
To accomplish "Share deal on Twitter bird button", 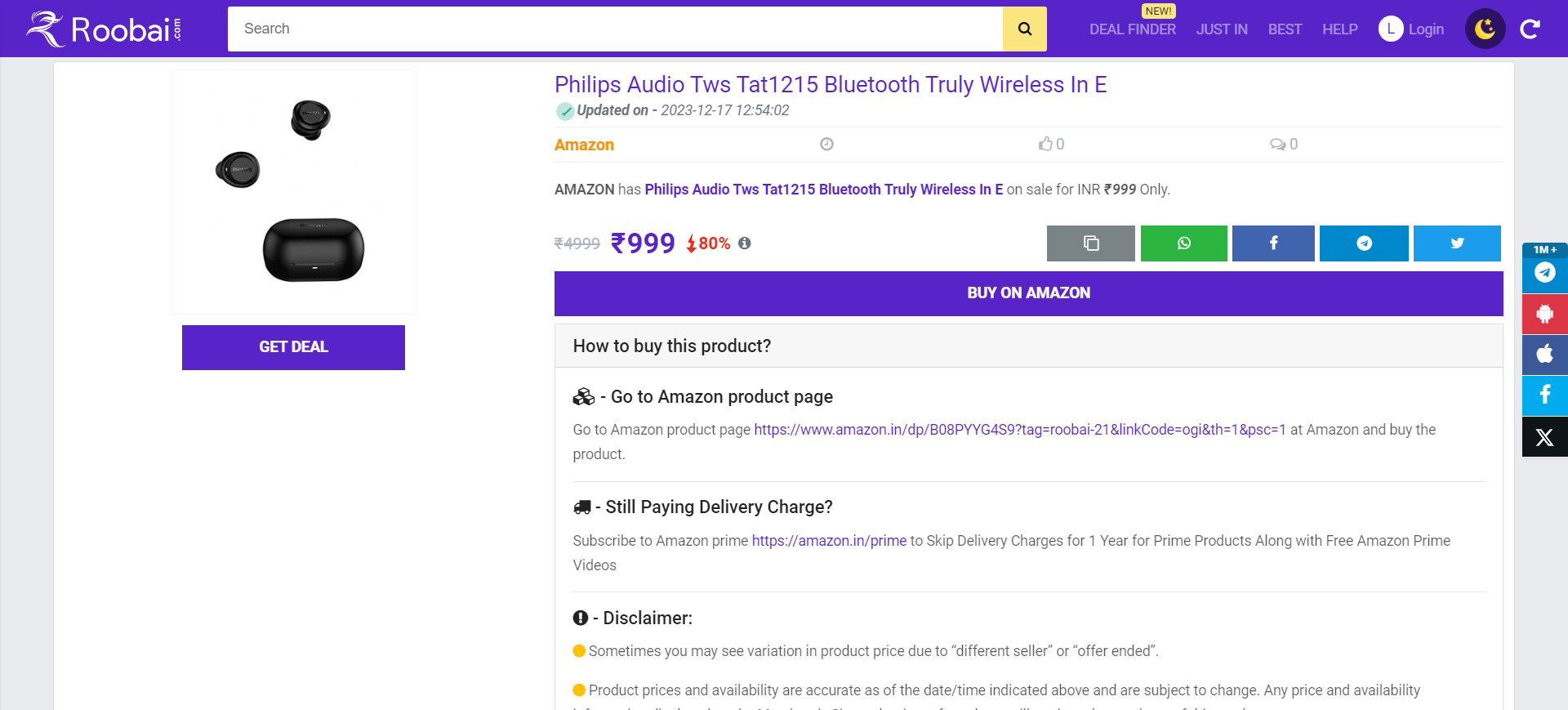I will (x=1457, y=243).
